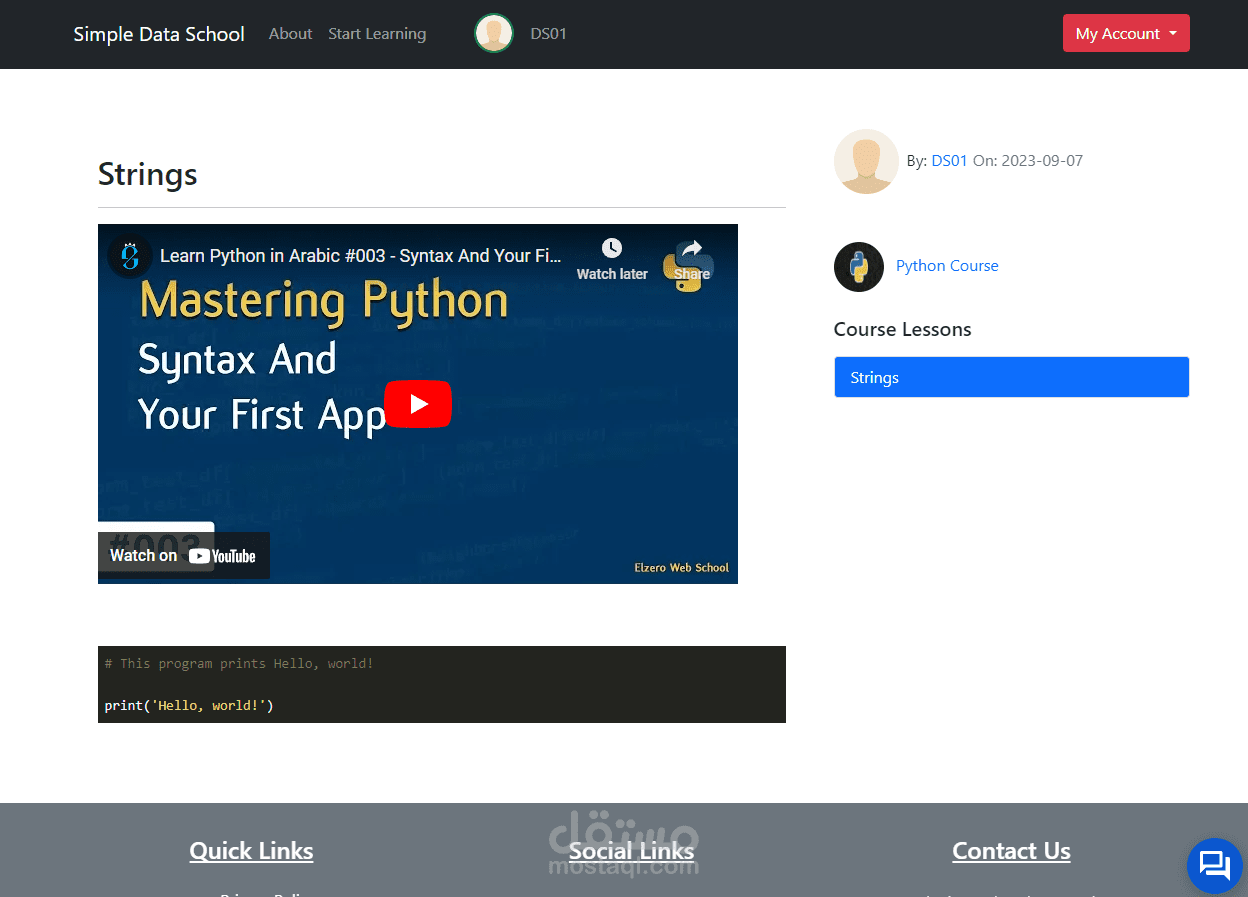
Task: Click the Python Course logo icon
Action: click(x=859, y=267)
